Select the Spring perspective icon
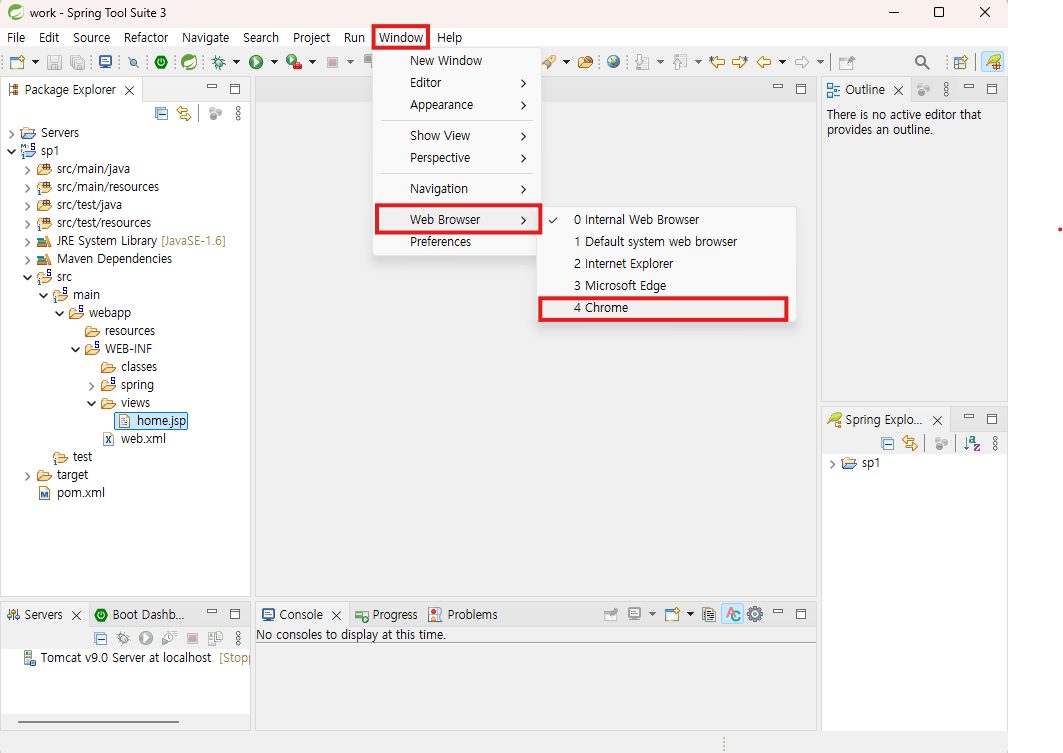The height and width of the screenshot is (753, 1063). click(993, 62)
